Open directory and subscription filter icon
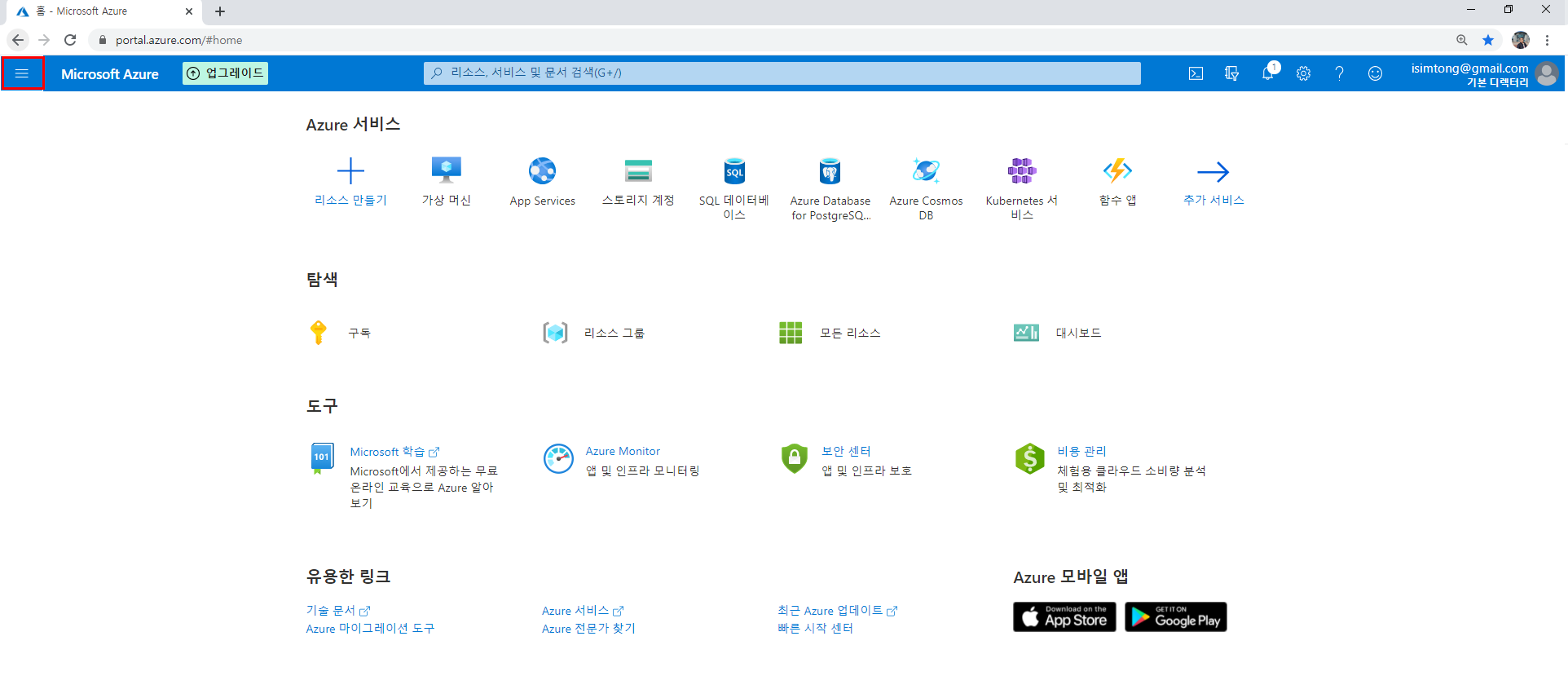 pyautogui.click(x=1231, y=73)
